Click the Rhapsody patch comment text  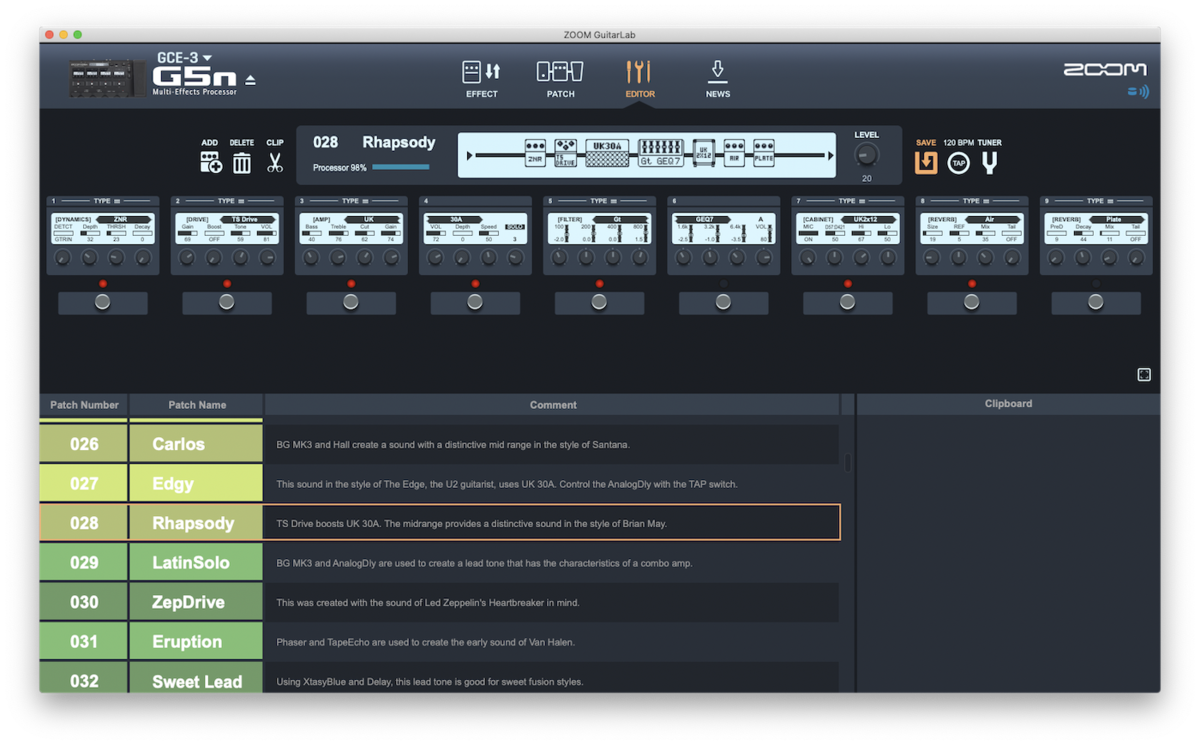[x=471, y=523]
